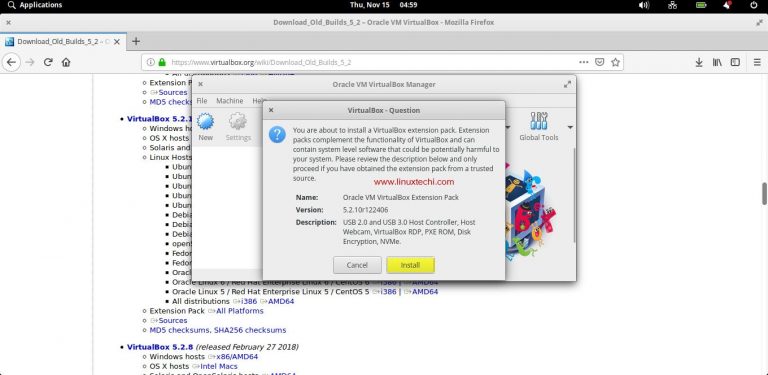This screenshot has height=375, width=768.
Task: Open the Firefox hamburger menu
Action: (757, 62)
